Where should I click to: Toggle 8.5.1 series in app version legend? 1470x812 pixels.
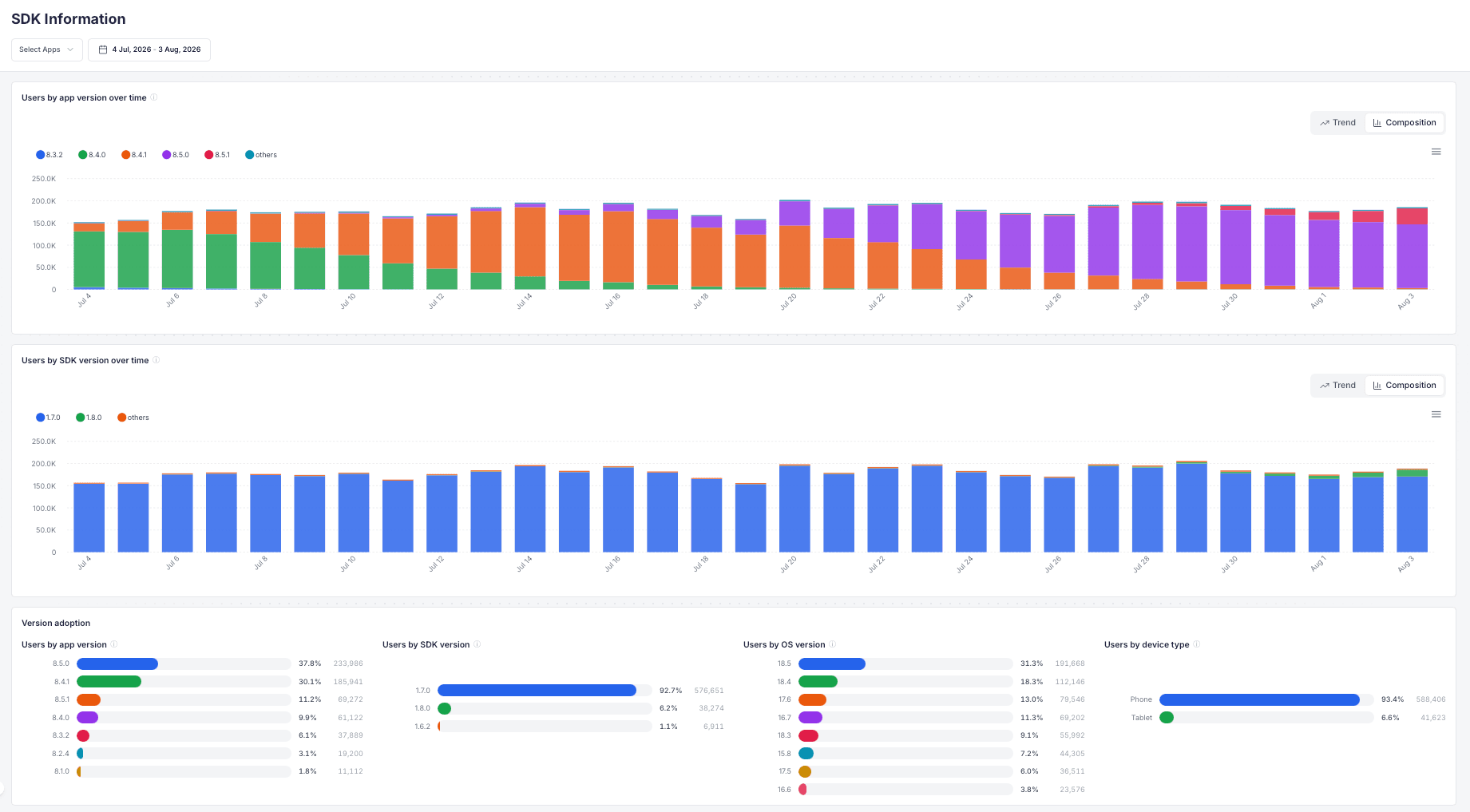[217, 155]
